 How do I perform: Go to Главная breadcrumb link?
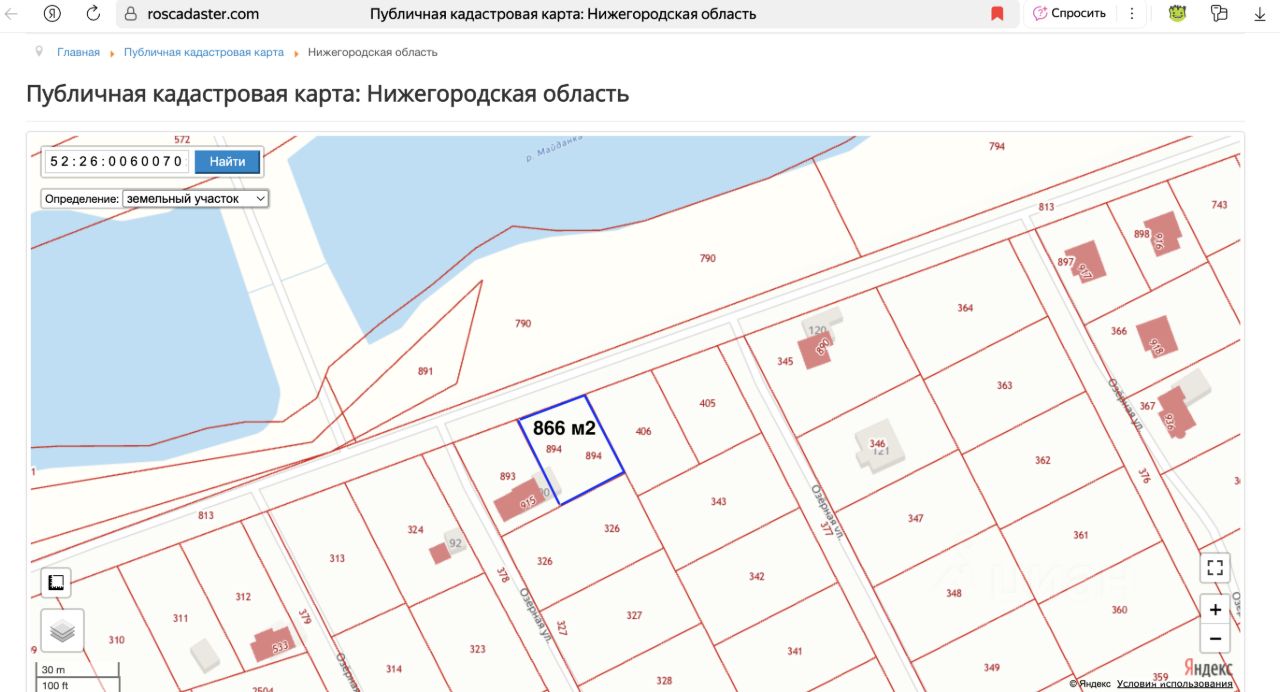click(x=78, y=52)
